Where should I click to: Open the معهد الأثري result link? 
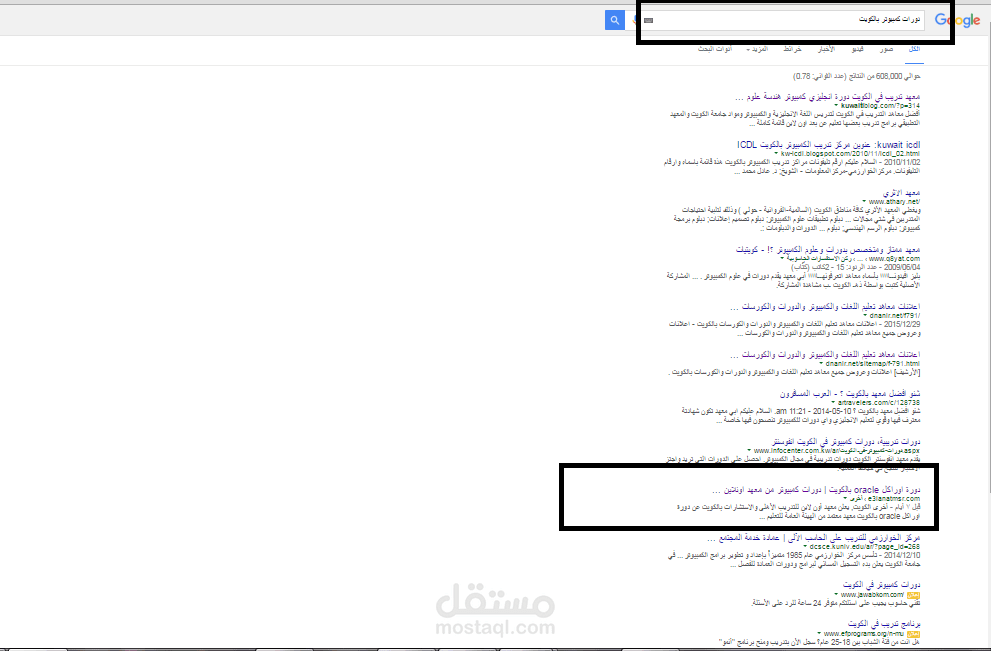click(901, 193)
